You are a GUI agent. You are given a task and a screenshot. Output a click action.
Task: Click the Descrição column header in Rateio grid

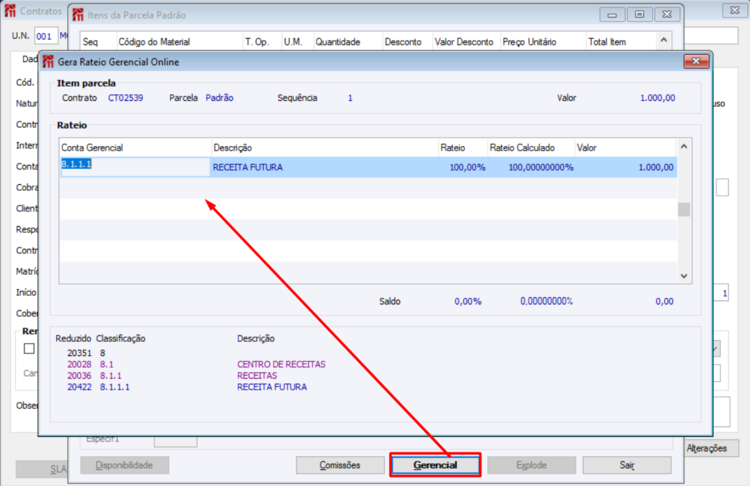[x=324, y=148]
